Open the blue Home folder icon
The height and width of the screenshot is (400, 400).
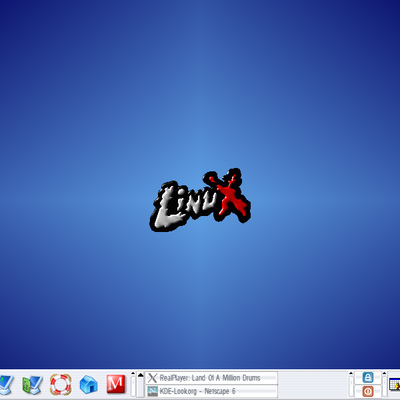click(89, 384)
